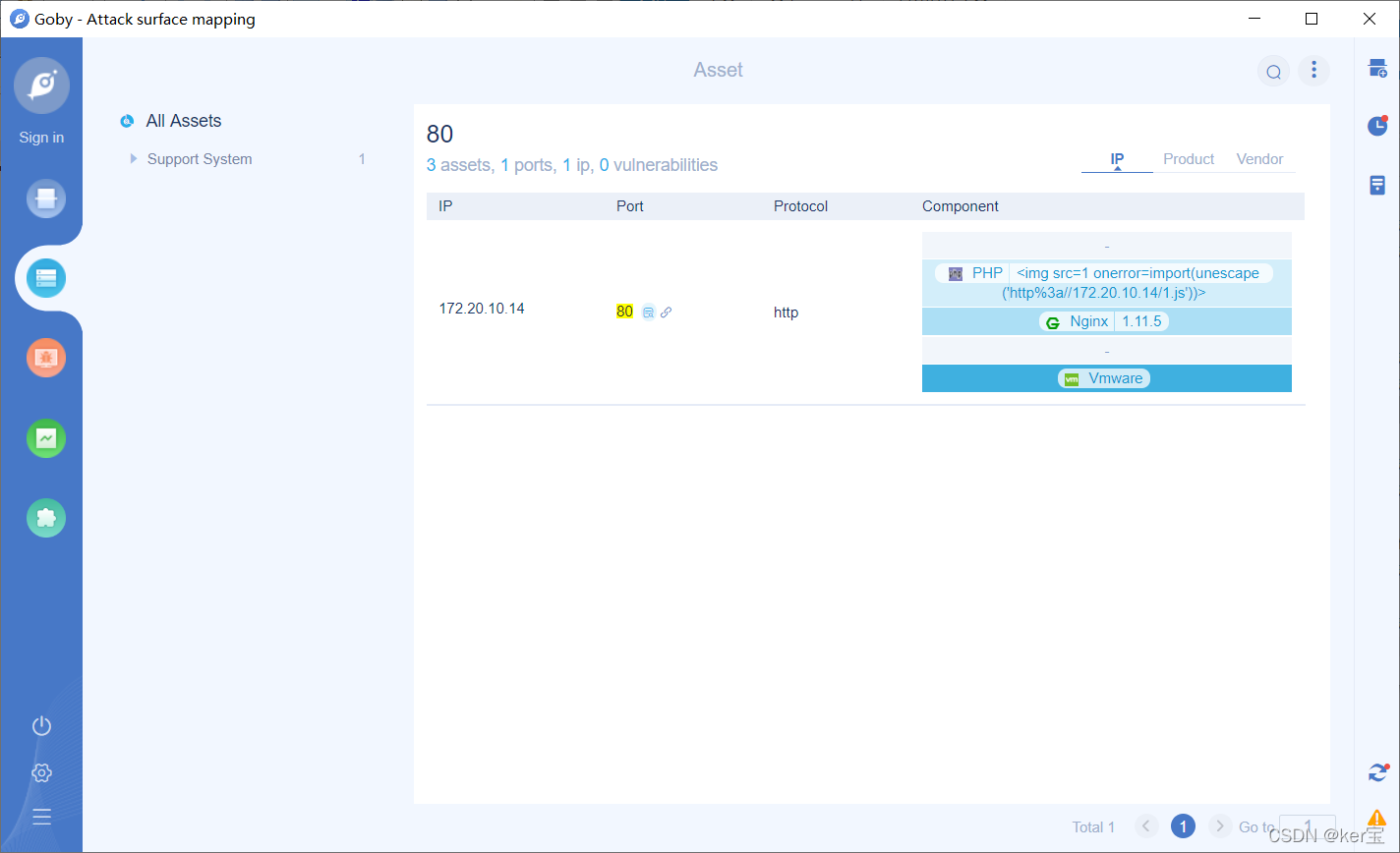This screenshot has height=853, width=1400.
Task: Click the PHP logo icon in component row
Action: tap(956, 274)
